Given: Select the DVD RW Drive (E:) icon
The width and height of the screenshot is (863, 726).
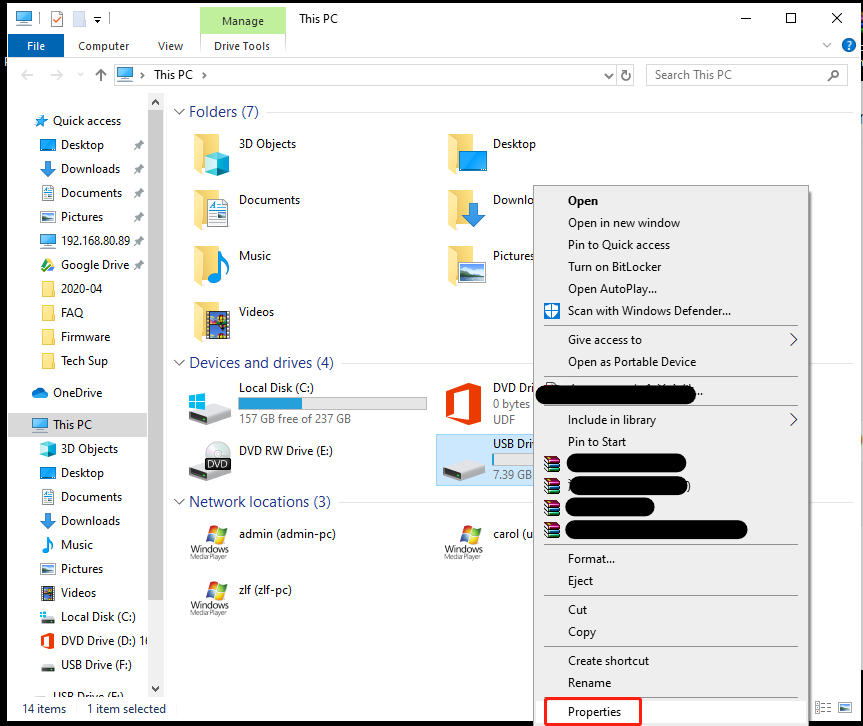Looking at the screenshot, I should (x=209, y=460).
